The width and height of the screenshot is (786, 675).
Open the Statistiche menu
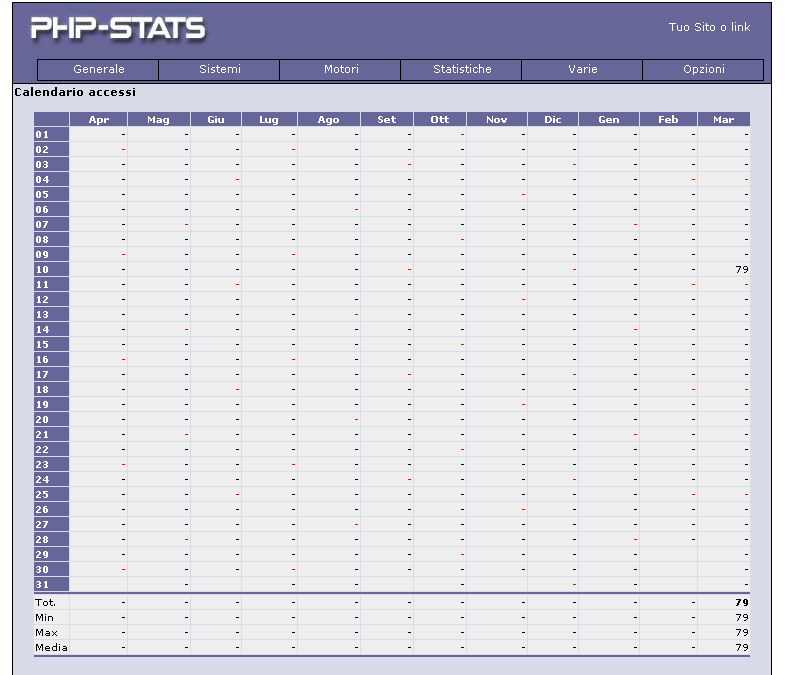[461, 70]
